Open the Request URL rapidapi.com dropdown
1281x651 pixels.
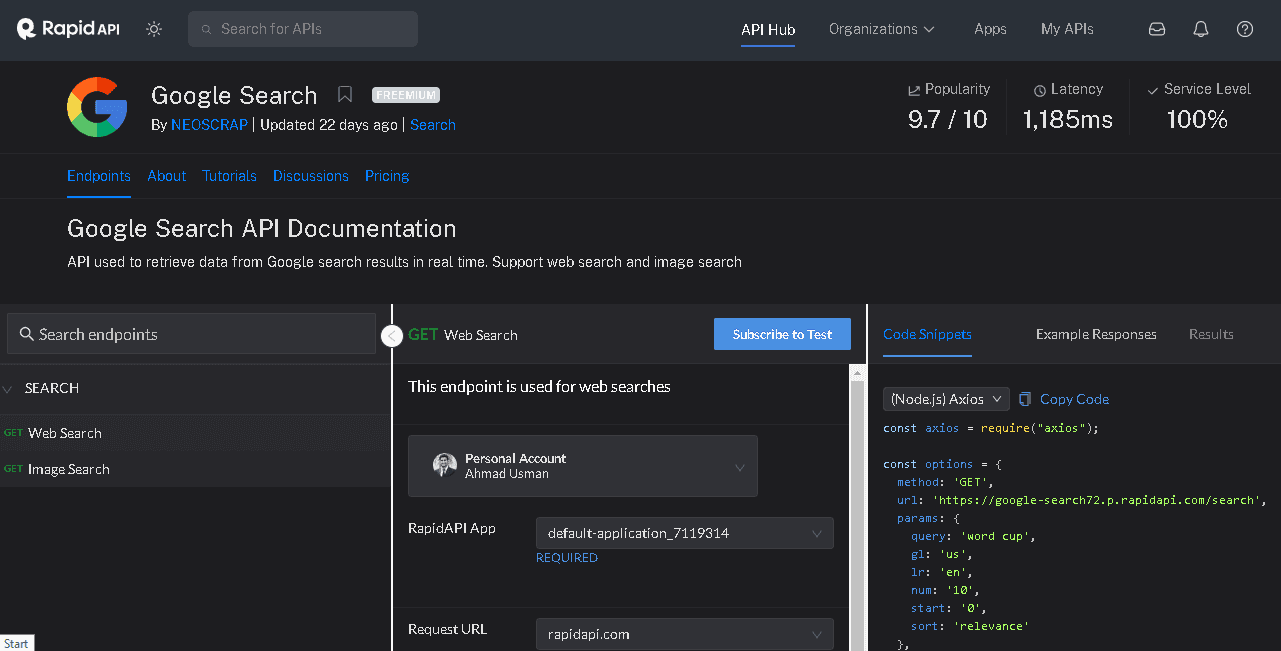click(x=685, y=634)
